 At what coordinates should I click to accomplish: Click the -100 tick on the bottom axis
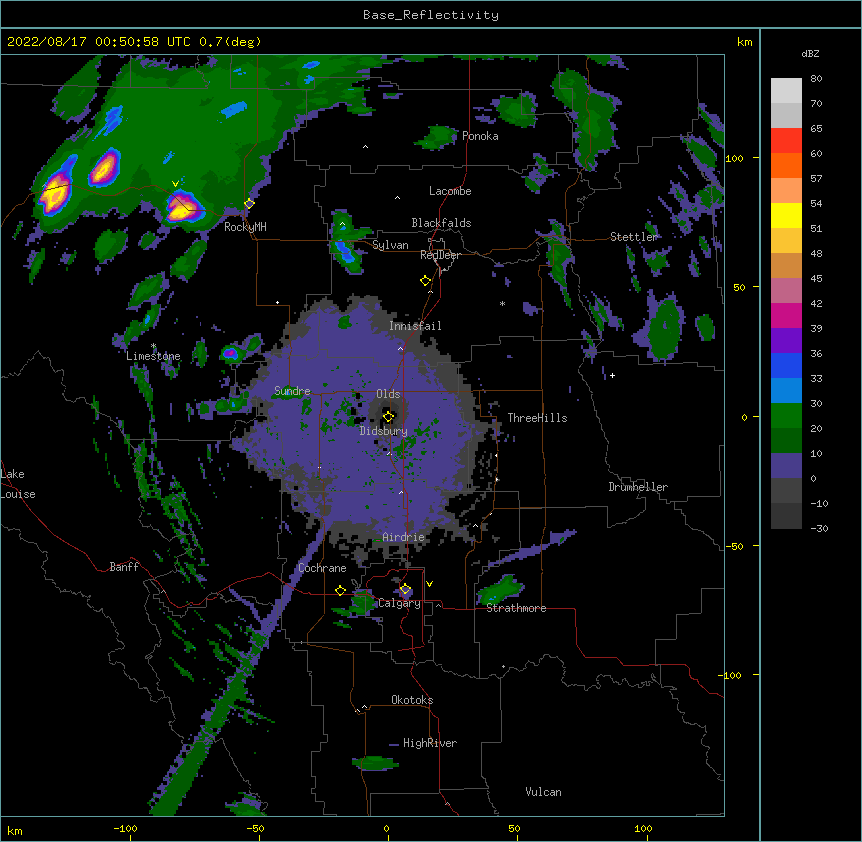pos(125,828)
